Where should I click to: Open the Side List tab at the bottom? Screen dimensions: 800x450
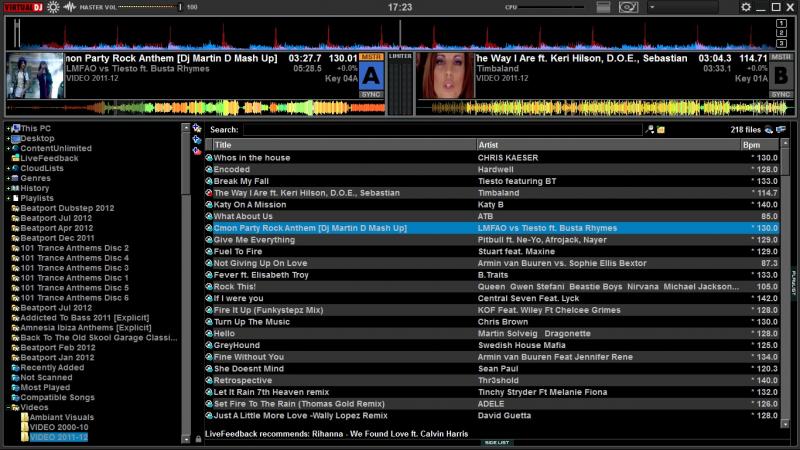(496, 443)
